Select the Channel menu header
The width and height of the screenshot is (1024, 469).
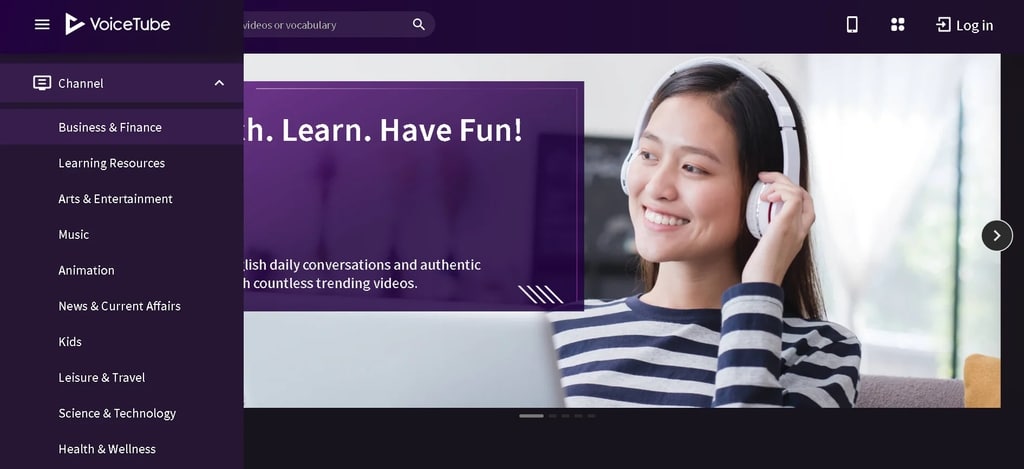pyautogui.click(x=121, y=83)
